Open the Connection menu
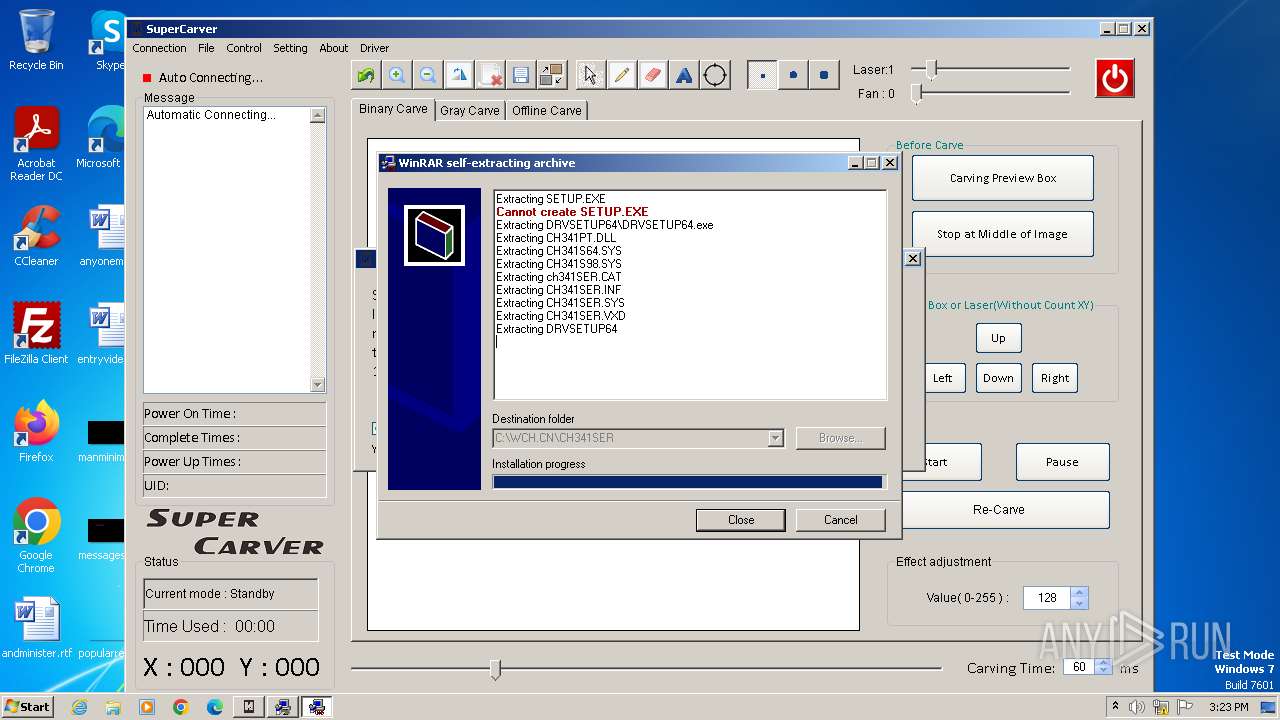 pos(160,48)
